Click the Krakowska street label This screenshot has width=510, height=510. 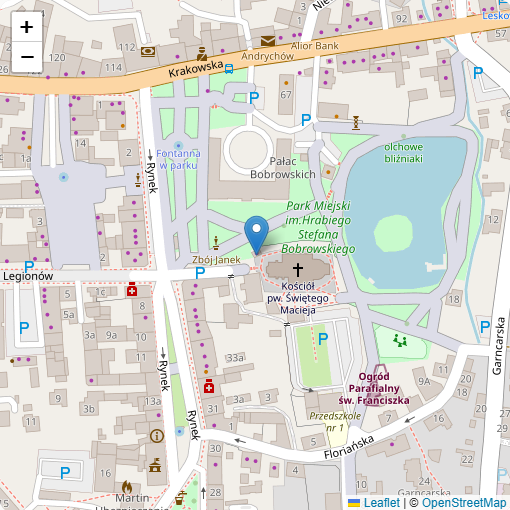(x=196, y=69)
